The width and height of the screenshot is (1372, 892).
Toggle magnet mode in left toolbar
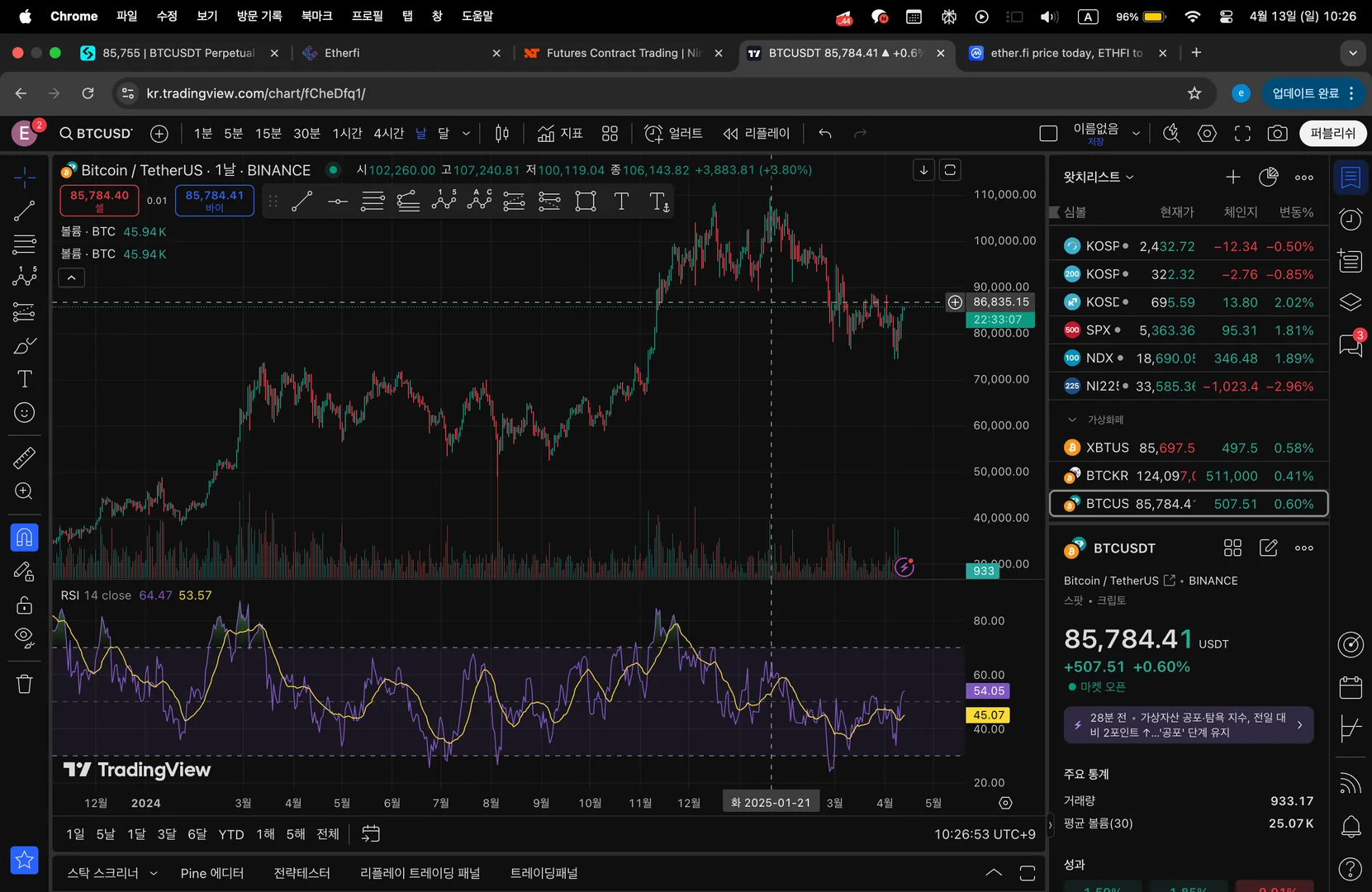24,538
